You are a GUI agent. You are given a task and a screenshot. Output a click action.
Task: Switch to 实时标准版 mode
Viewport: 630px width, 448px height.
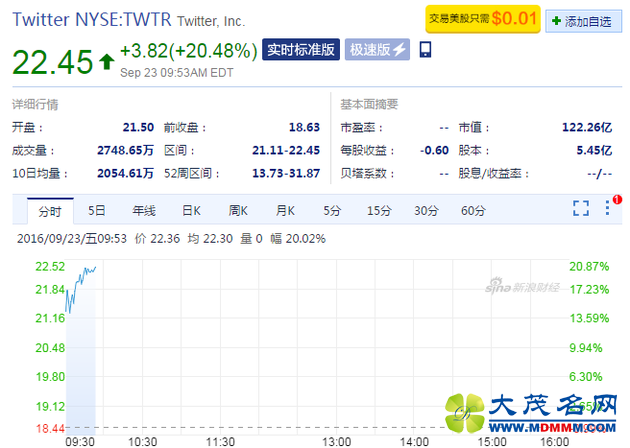tap(301, 50)
